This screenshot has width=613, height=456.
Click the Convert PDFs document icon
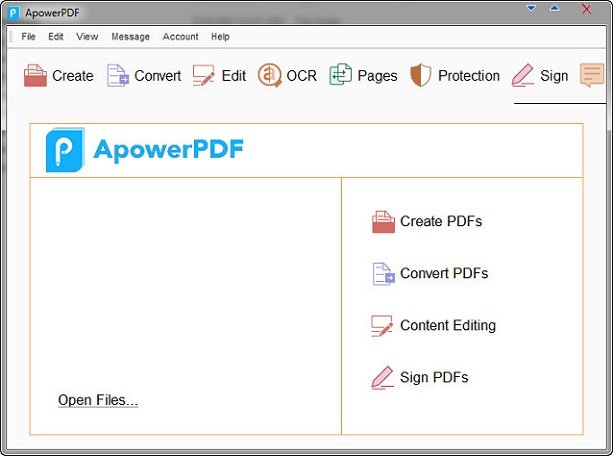[383, 274]
